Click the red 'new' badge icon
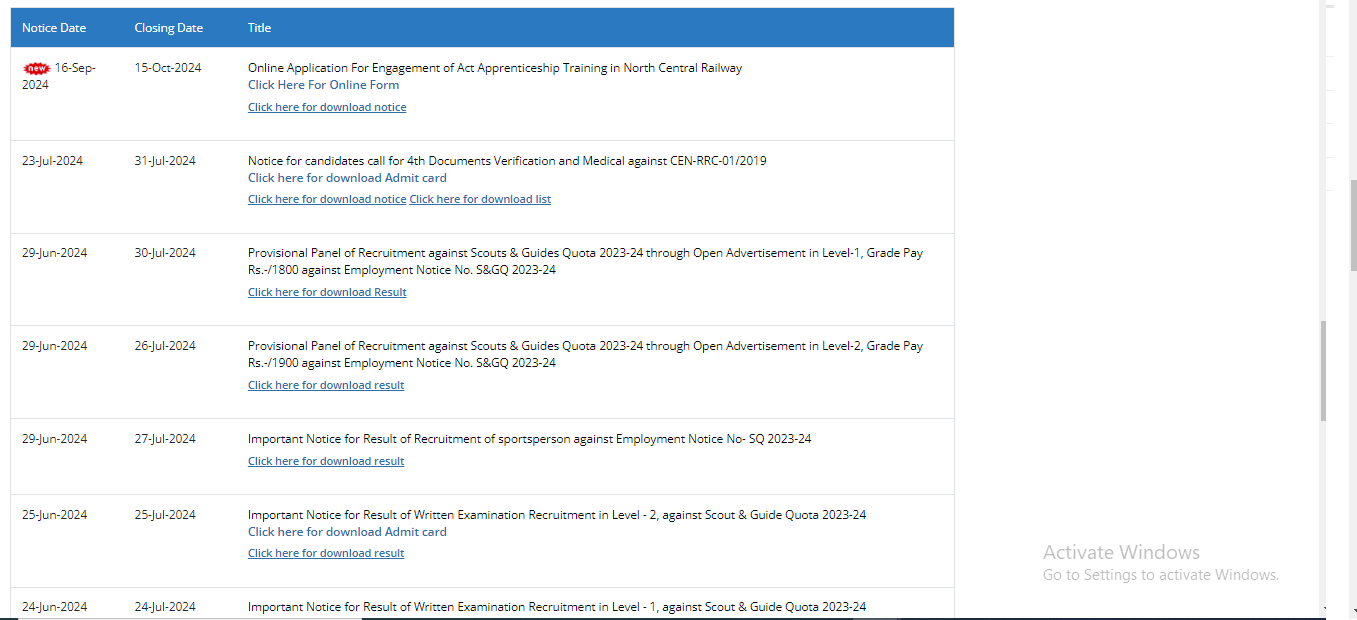Image resolution: width=1357 pixels, height=620 pixels. (x=37, y=68)
